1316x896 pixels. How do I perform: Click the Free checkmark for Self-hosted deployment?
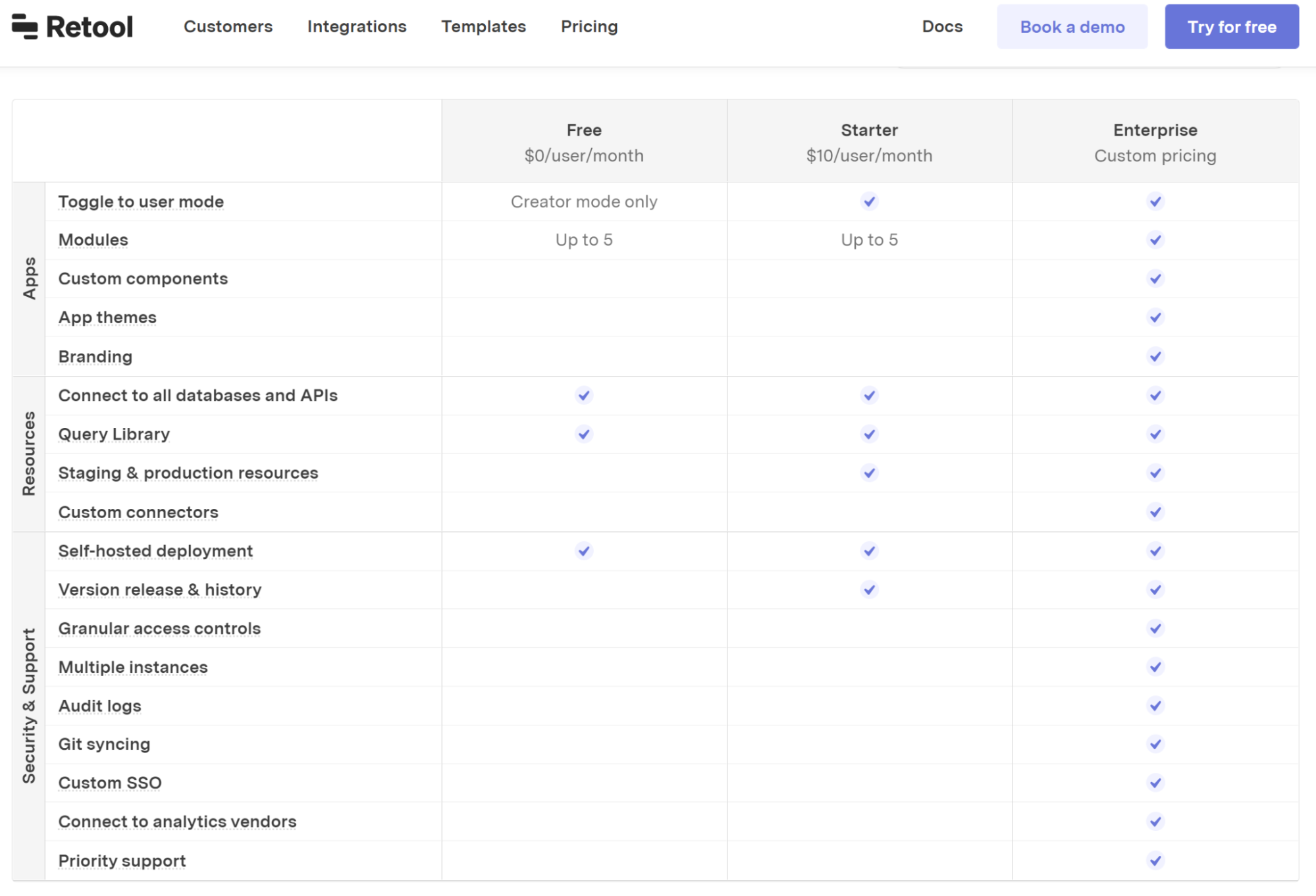coord(584,551)
